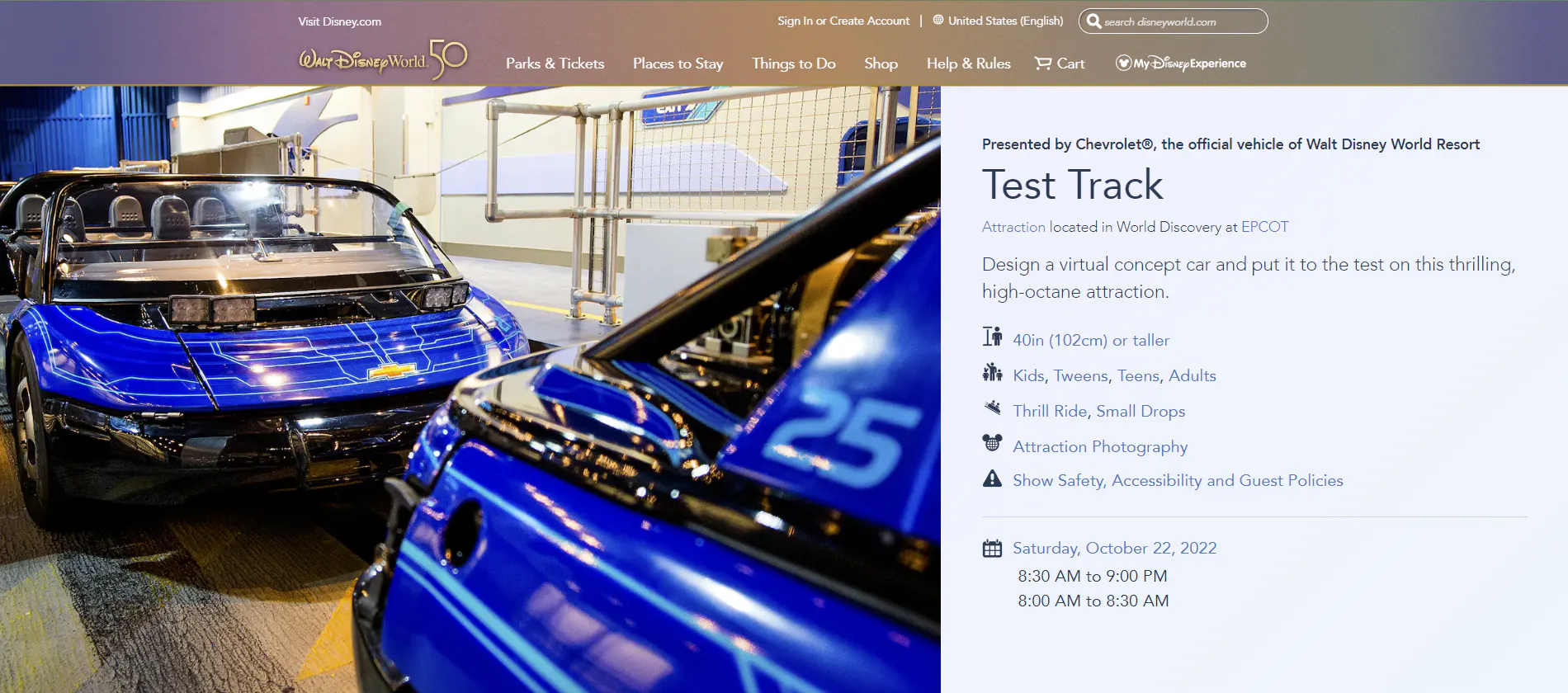Change the date Saturday, October 22, 2022
The width and height of the screenshot is (1568, 693).
(1114, 548)
